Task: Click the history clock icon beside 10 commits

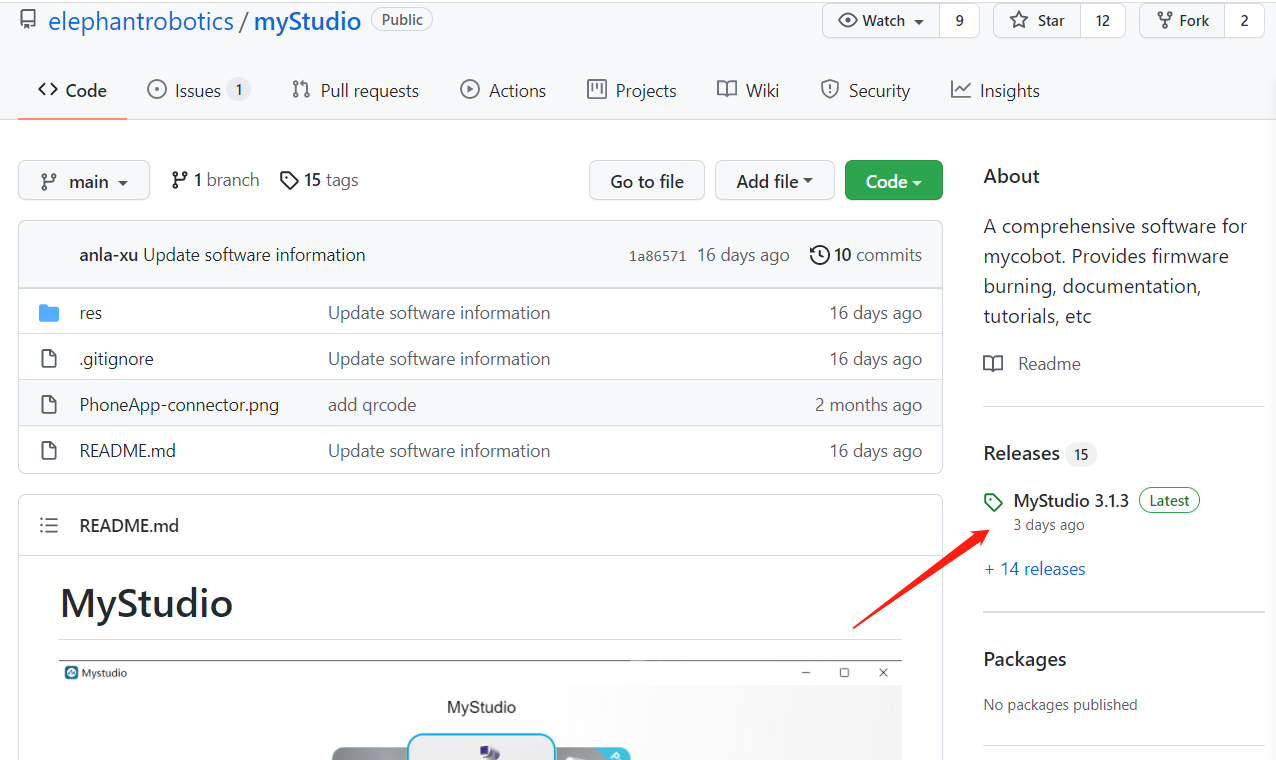Action: [x=819, y=255]
